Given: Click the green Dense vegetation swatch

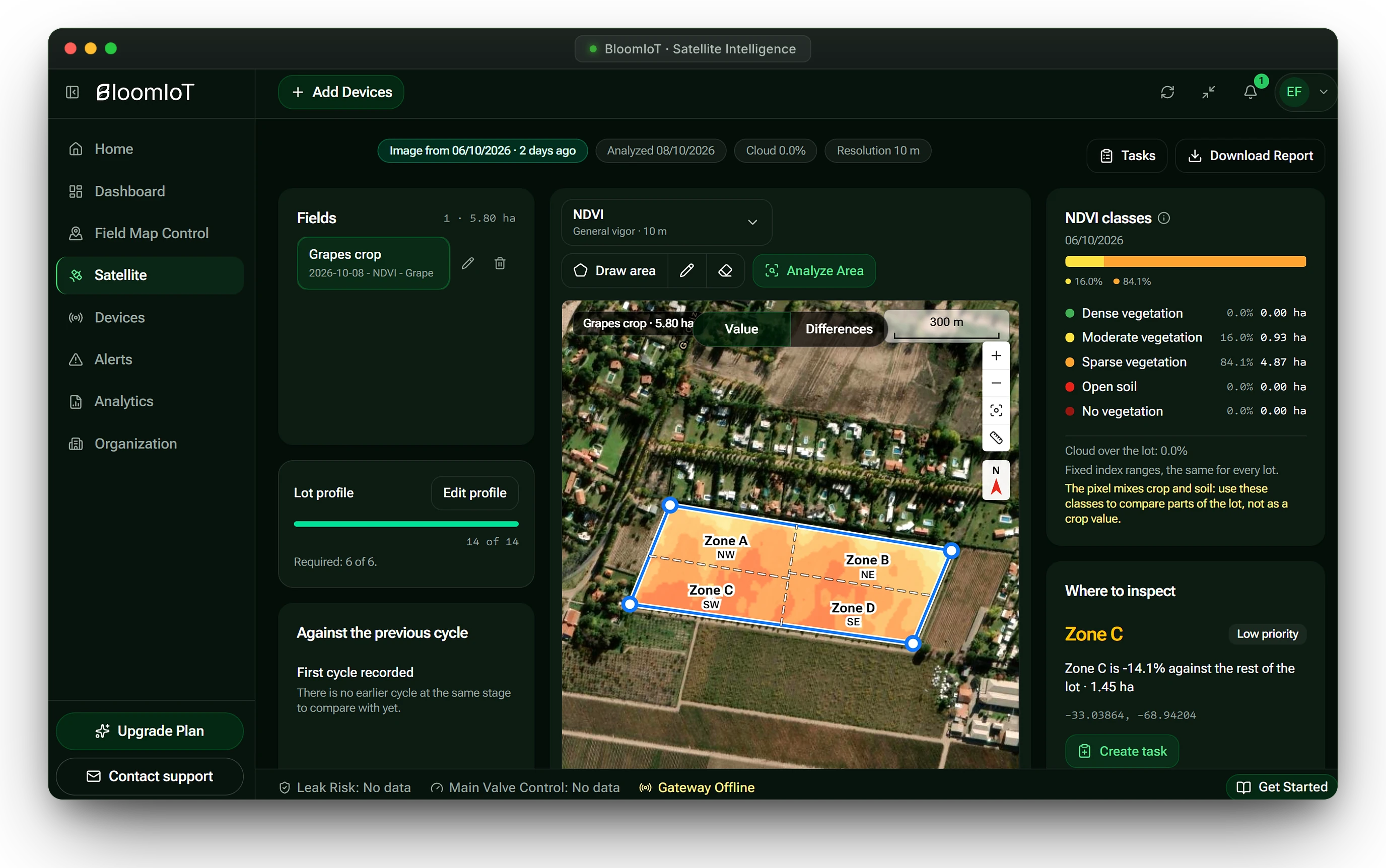Looking at the screenshot, I should pos(1070,314).
